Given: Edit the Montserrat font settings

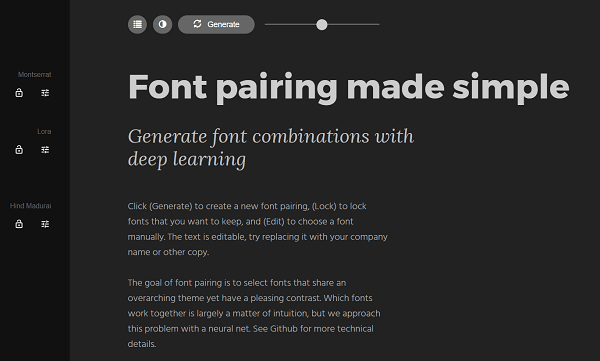Looking at the screenshot, I should pos(45,93).
